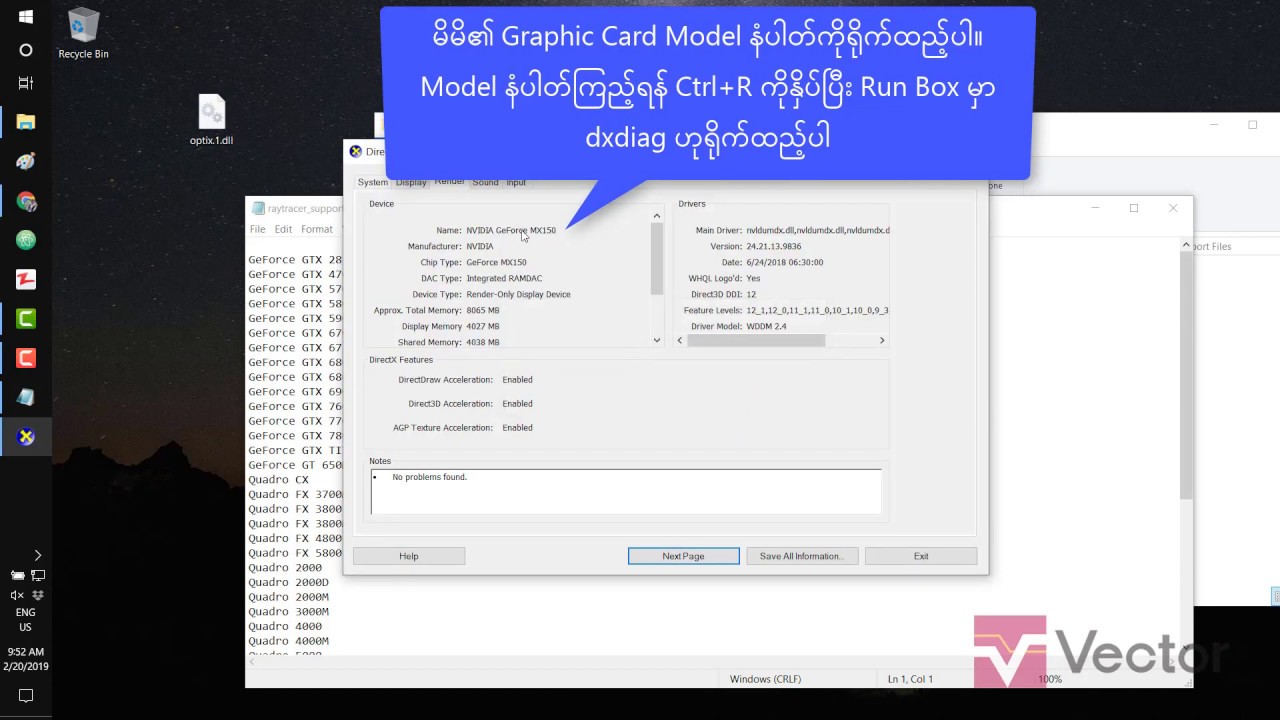This screenshot has width=1280, height=720.
Task: Click Ln 1, Col 1 status entry
Action: 910,679
